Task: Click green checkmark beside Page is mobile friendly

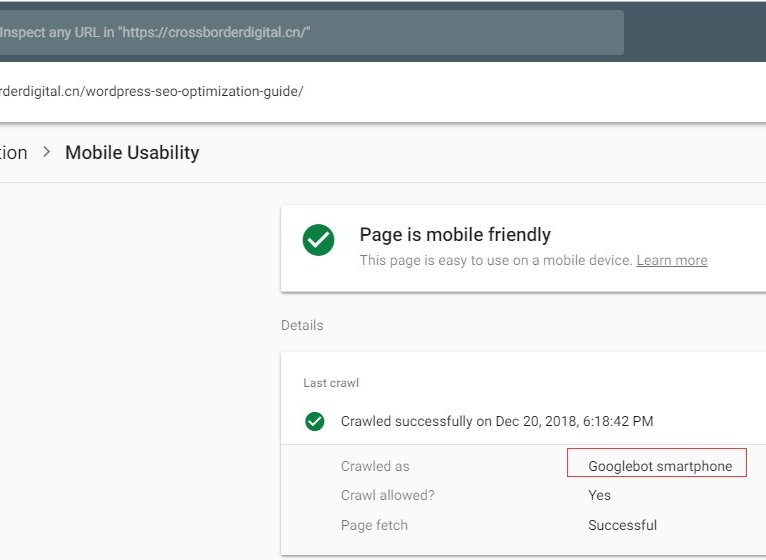Action: 318,240
